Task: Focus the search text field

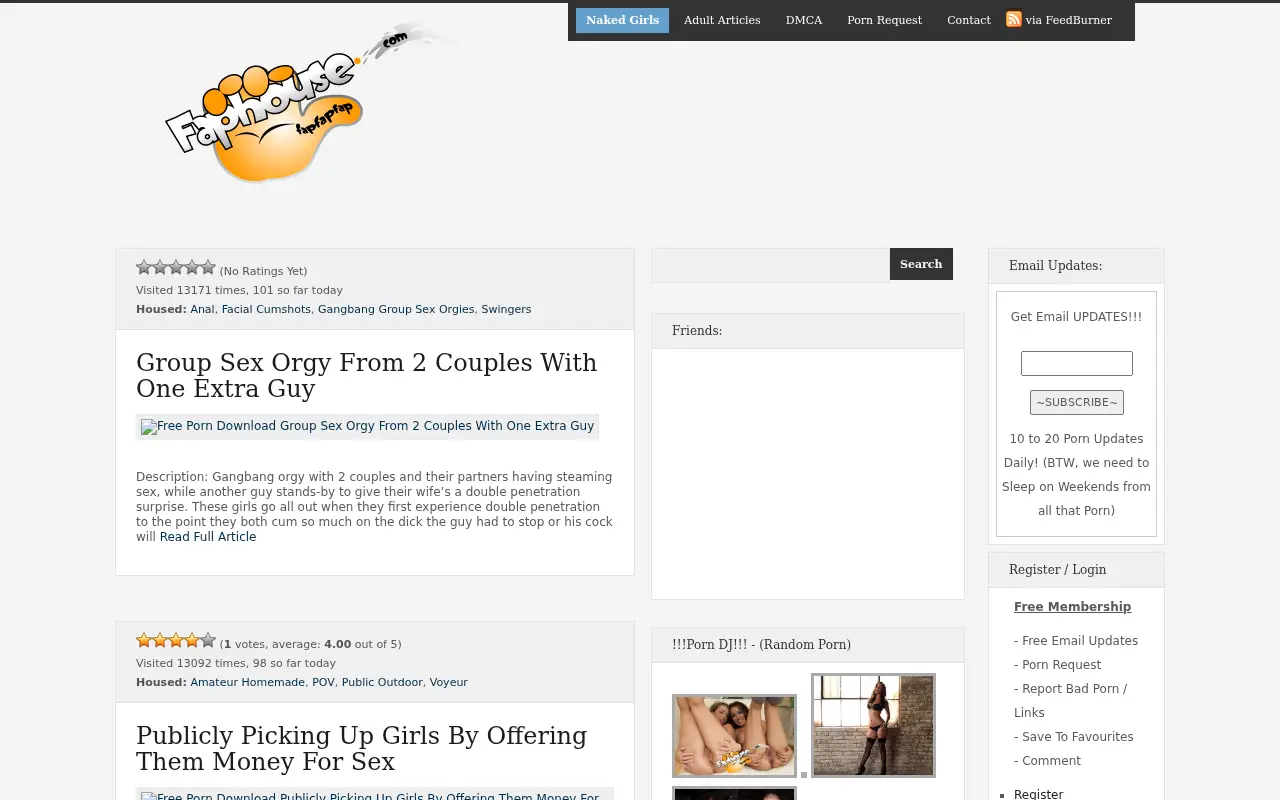Action: coord(771,265)
